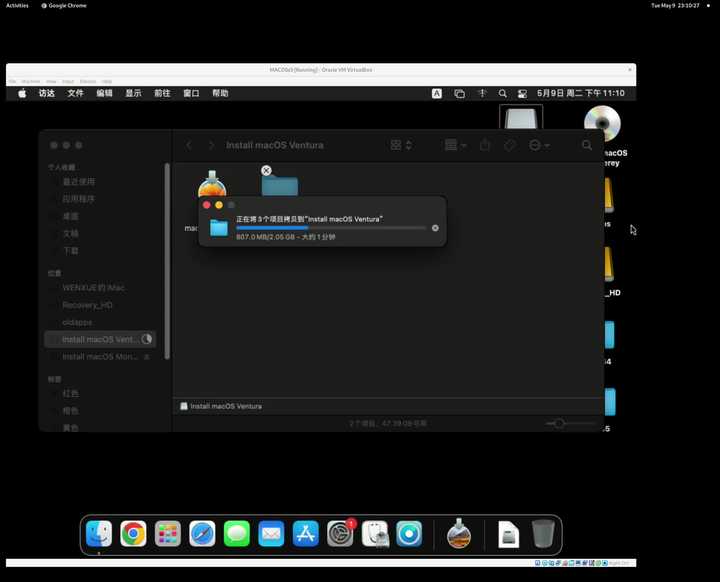720x582 pixels.
Task: Go forward in Finder window
Action: click(x=211, y=145)
